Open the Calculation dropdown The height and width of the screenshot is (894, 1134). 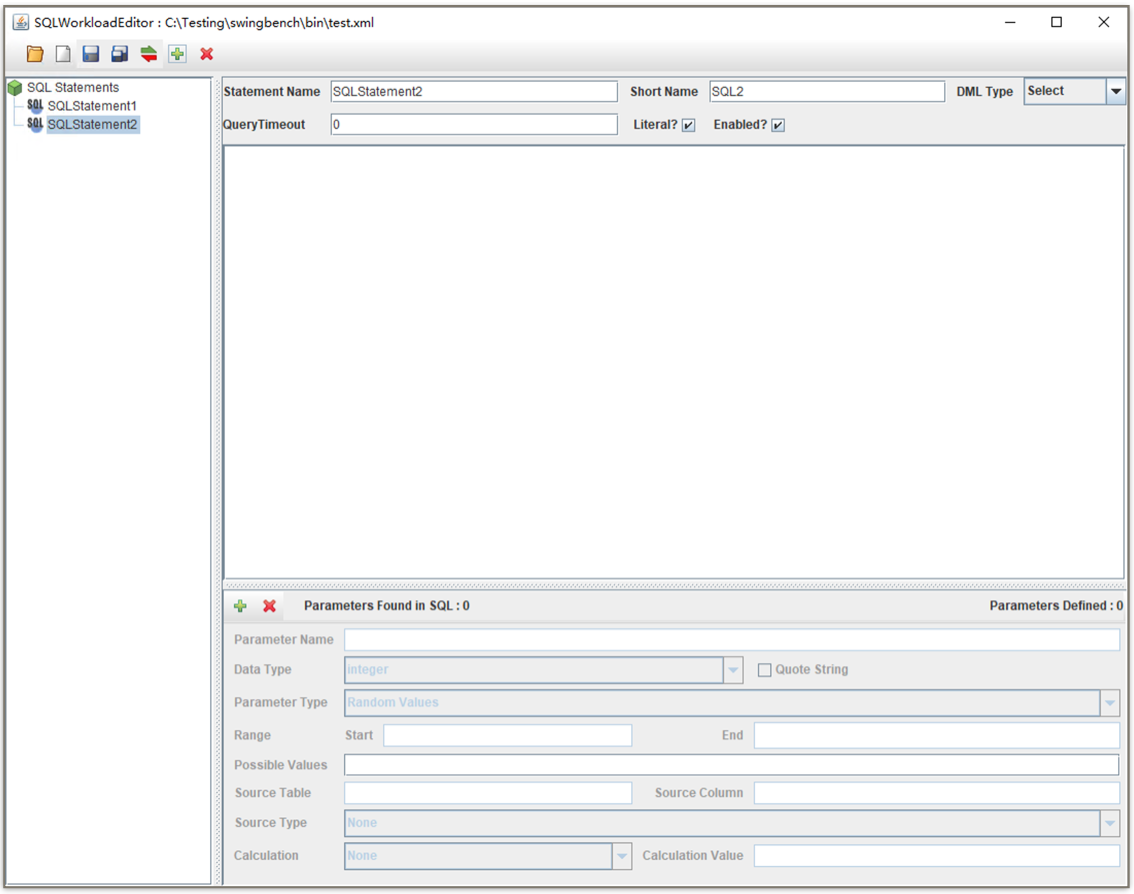click(620, 855)
